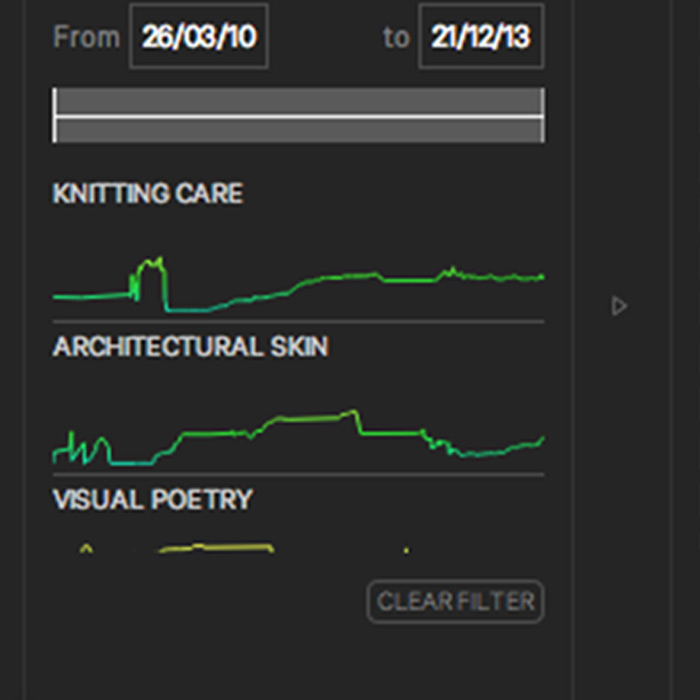Click the small yellow peak starting Visual Poetry chart
This screenshot has height=700, width=700.
[x=85, y=547]
